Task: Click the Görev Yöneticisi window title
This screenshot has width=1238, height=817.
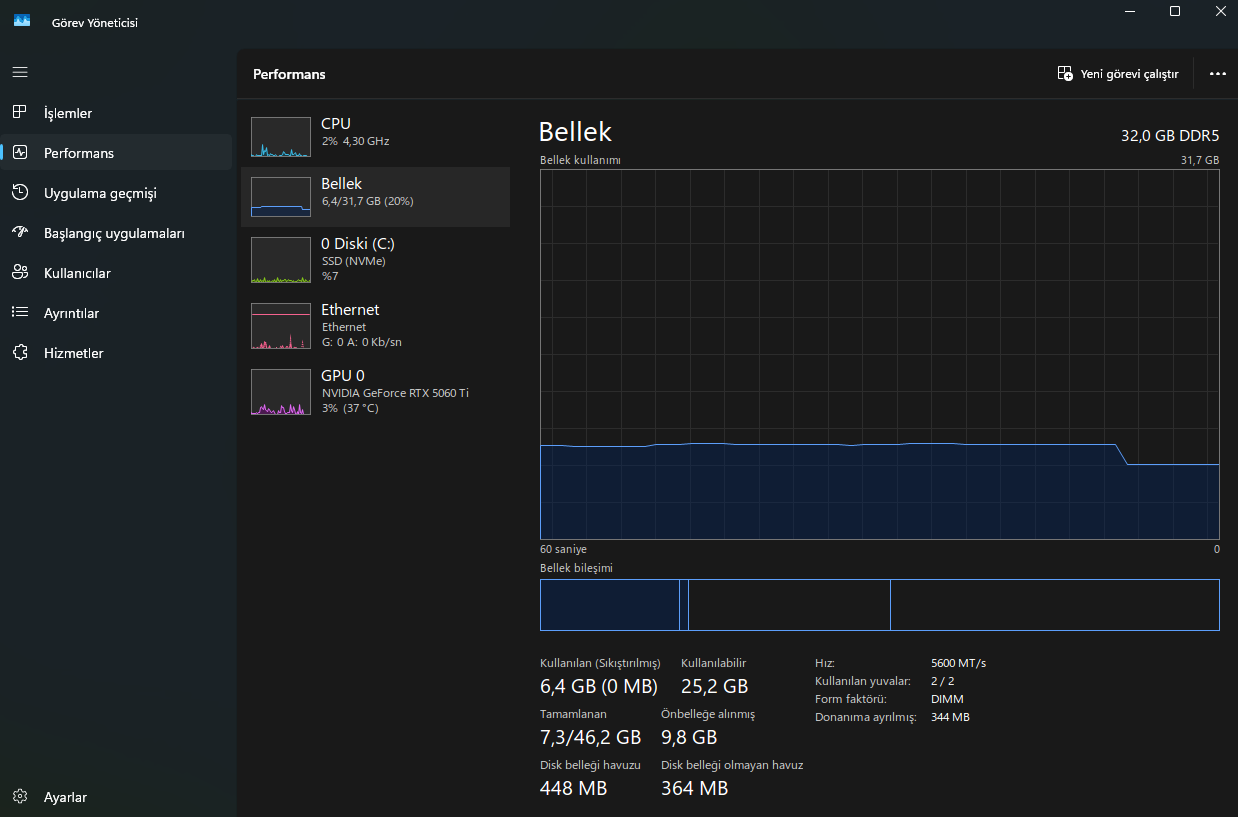Action: pyautogui.click(x=95, y=22)
